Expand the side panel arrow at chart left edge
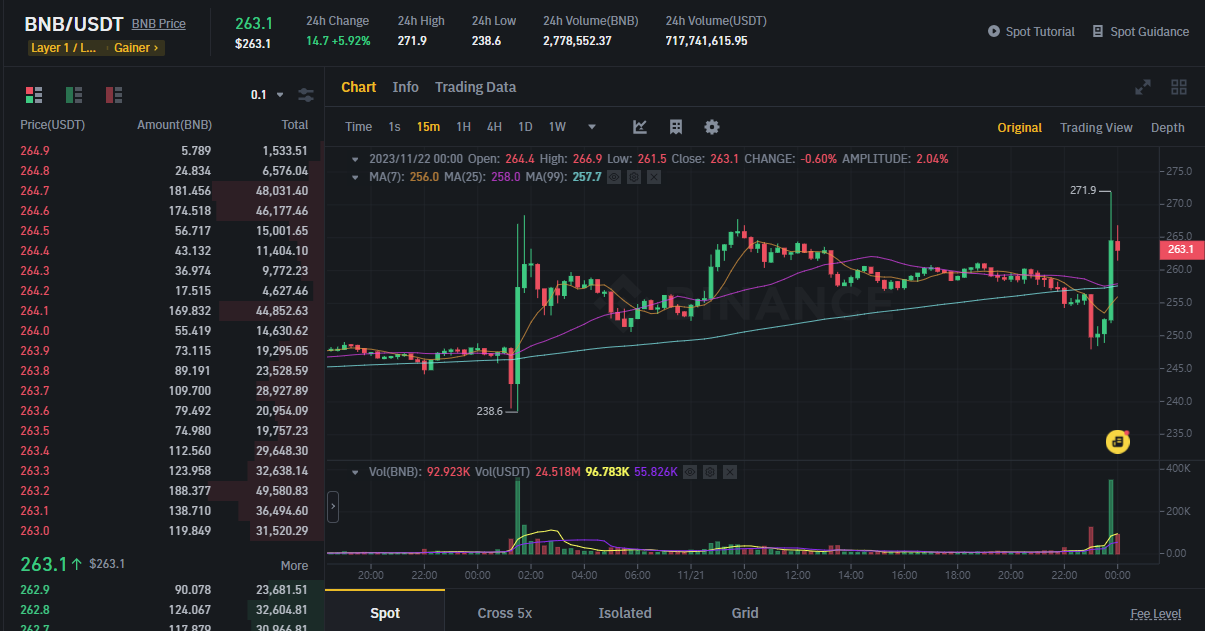The image size is (1205, 631). click(333, 507)
